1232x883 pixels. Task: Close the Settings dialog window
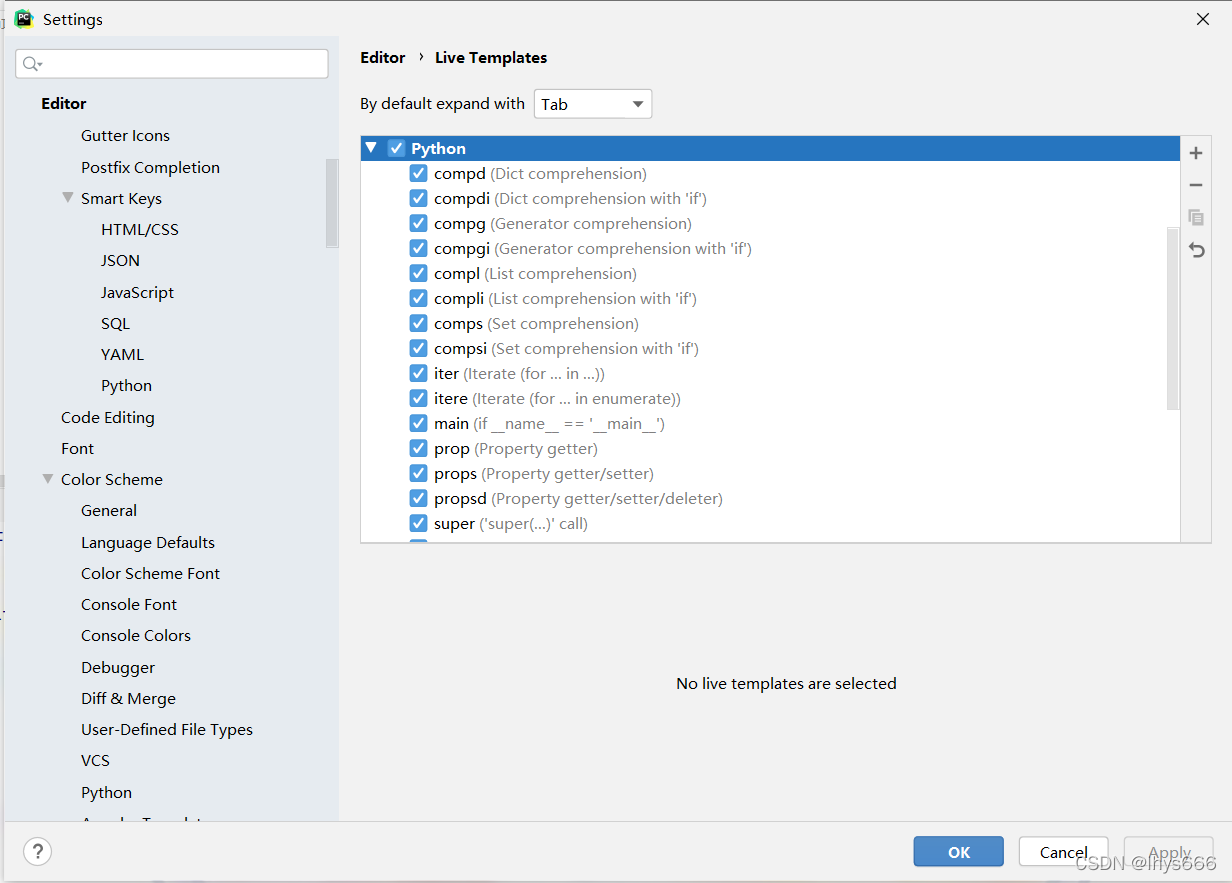1202,19
